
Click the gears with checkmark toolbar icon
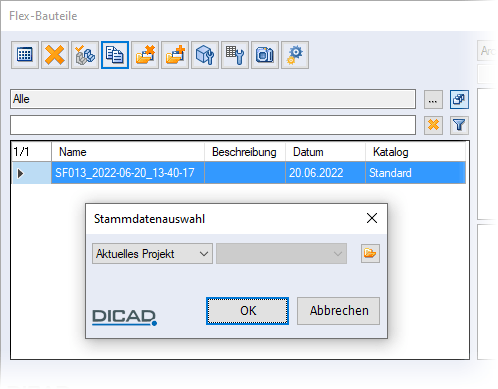[85, 55]
